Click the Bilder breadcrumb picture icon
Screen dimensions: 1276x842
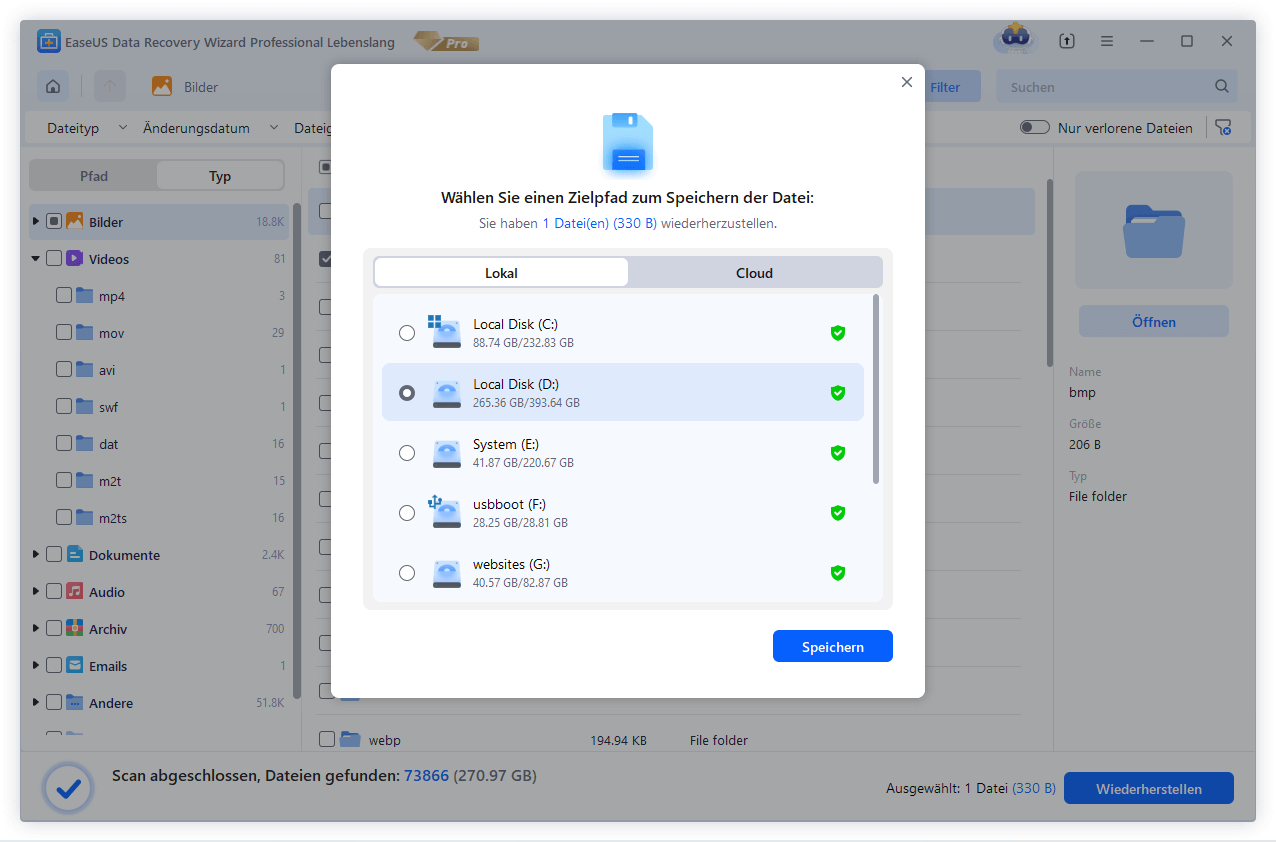162,86
